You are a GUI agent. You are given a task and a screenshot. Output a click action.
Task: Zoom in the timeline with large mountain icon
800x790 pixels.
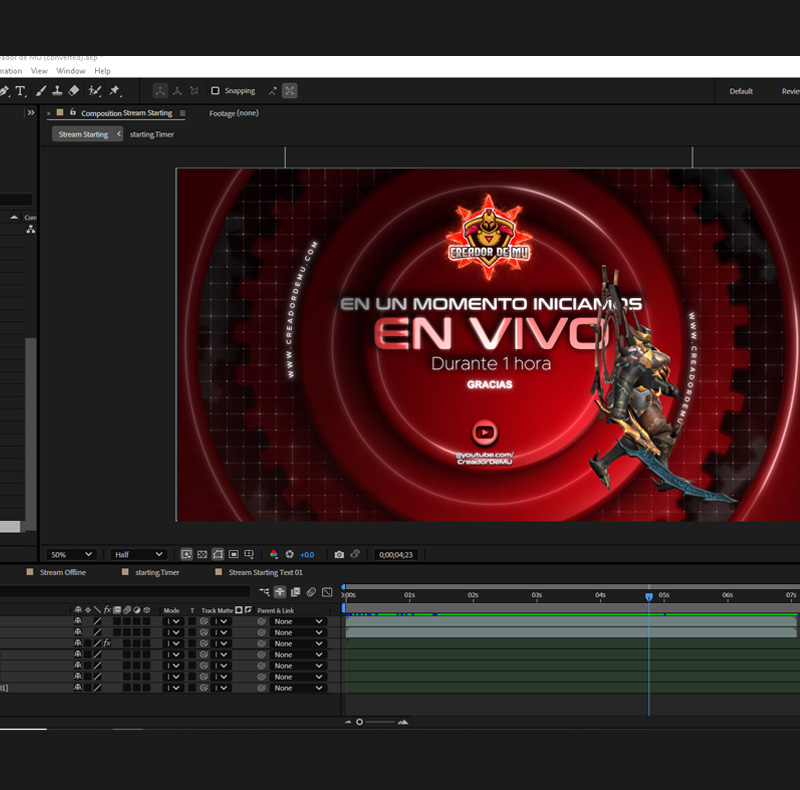(x=403, y=722)
